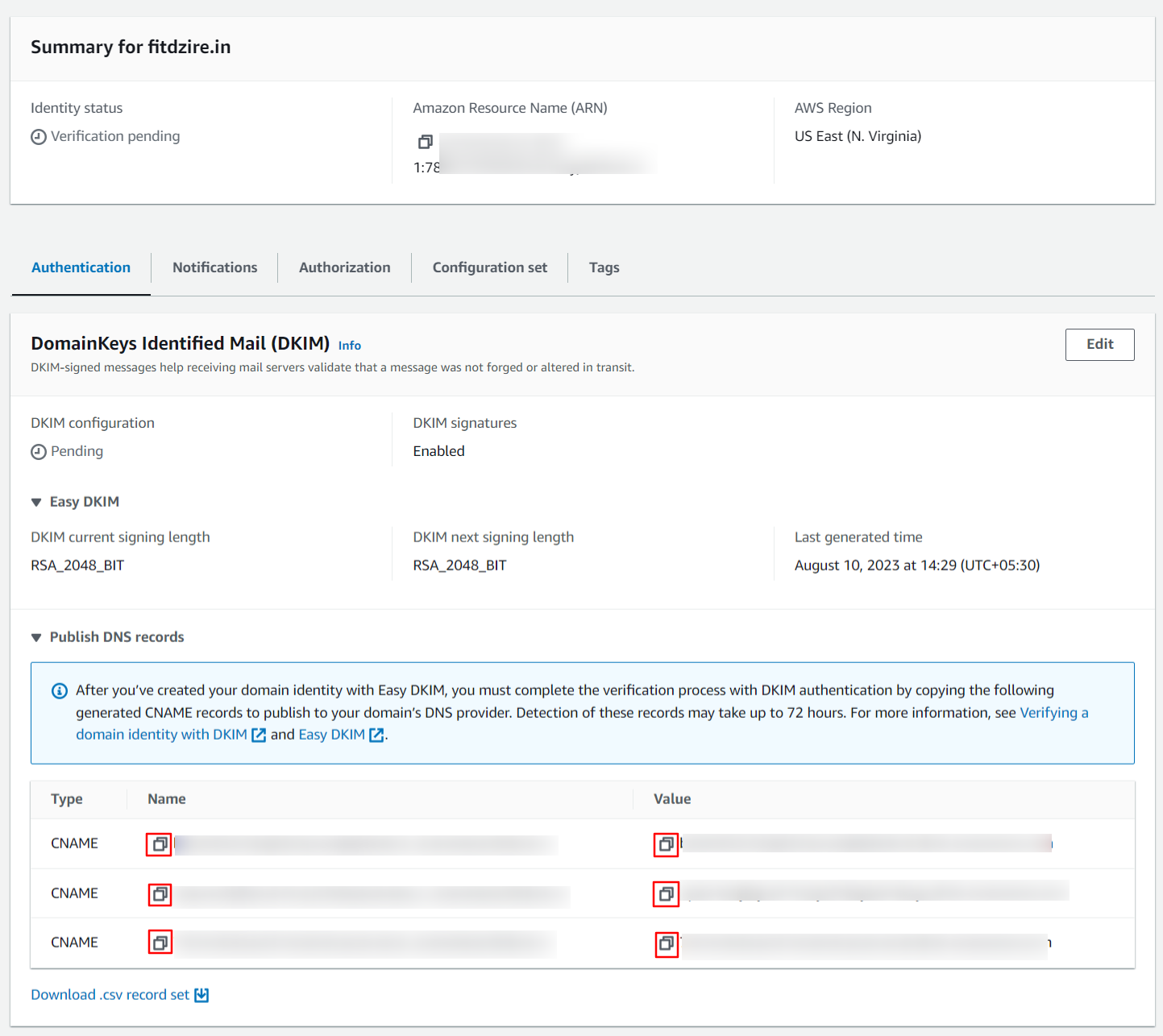Click the Summary for fitdzire.in heading
This screenshot has width=1163, height=1036.
click(131, 47)
